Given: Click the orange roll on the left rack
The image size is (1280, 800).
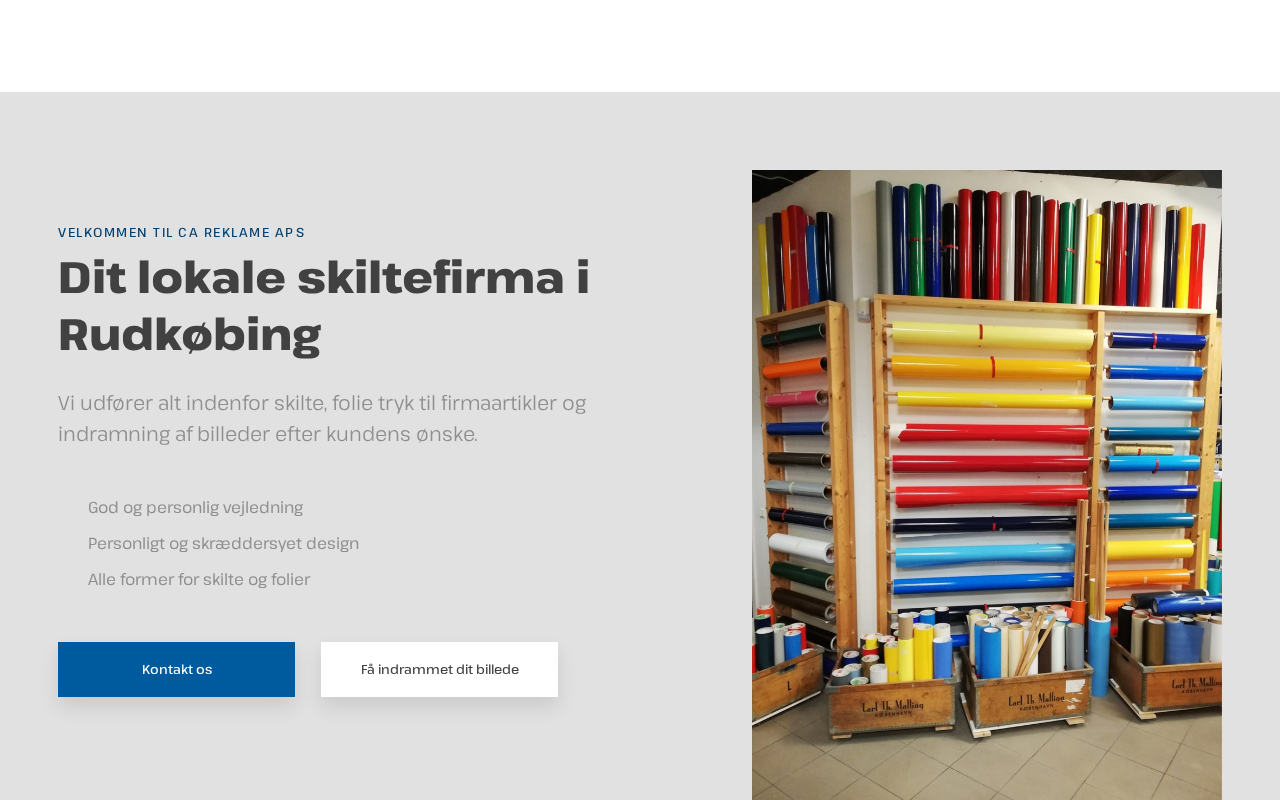Looking at the screenshot, I should coord(796,367).
